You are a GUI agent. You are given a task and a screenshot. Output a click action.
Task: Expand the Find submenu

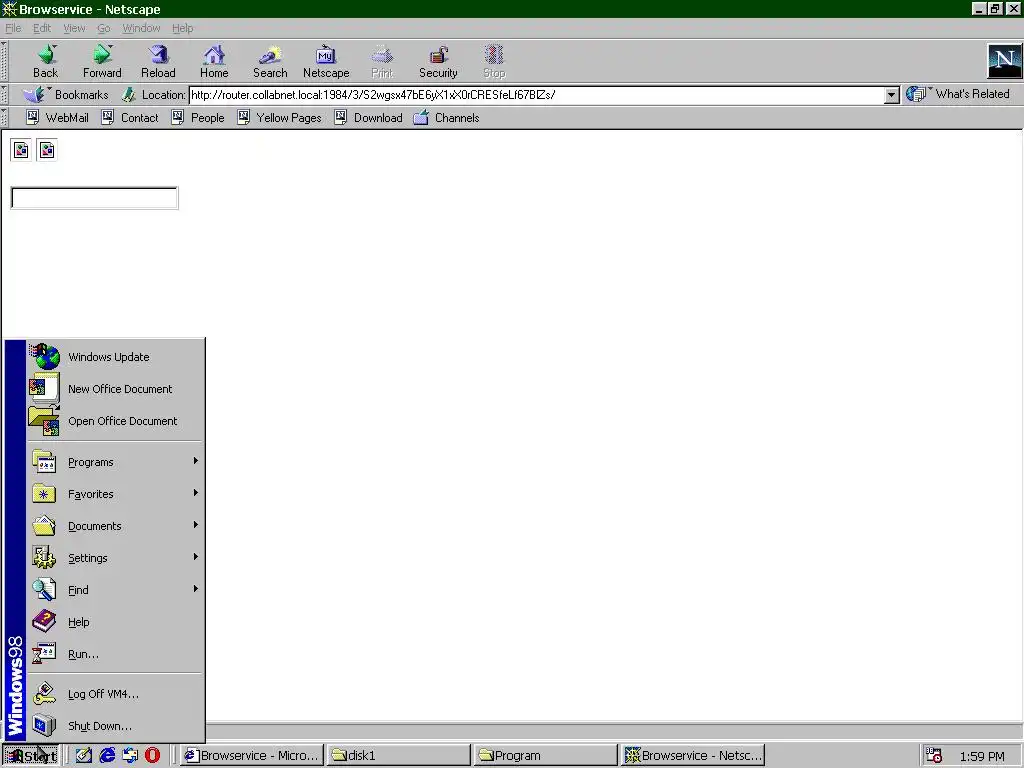[115, 590]
